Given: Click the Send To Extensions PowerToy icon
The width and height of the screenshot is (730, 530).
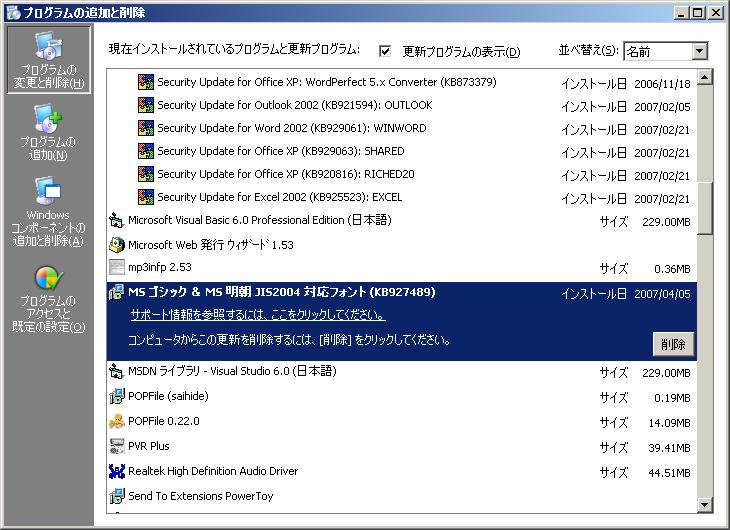Looking at the screenshot, I should (x=117, y=496).
